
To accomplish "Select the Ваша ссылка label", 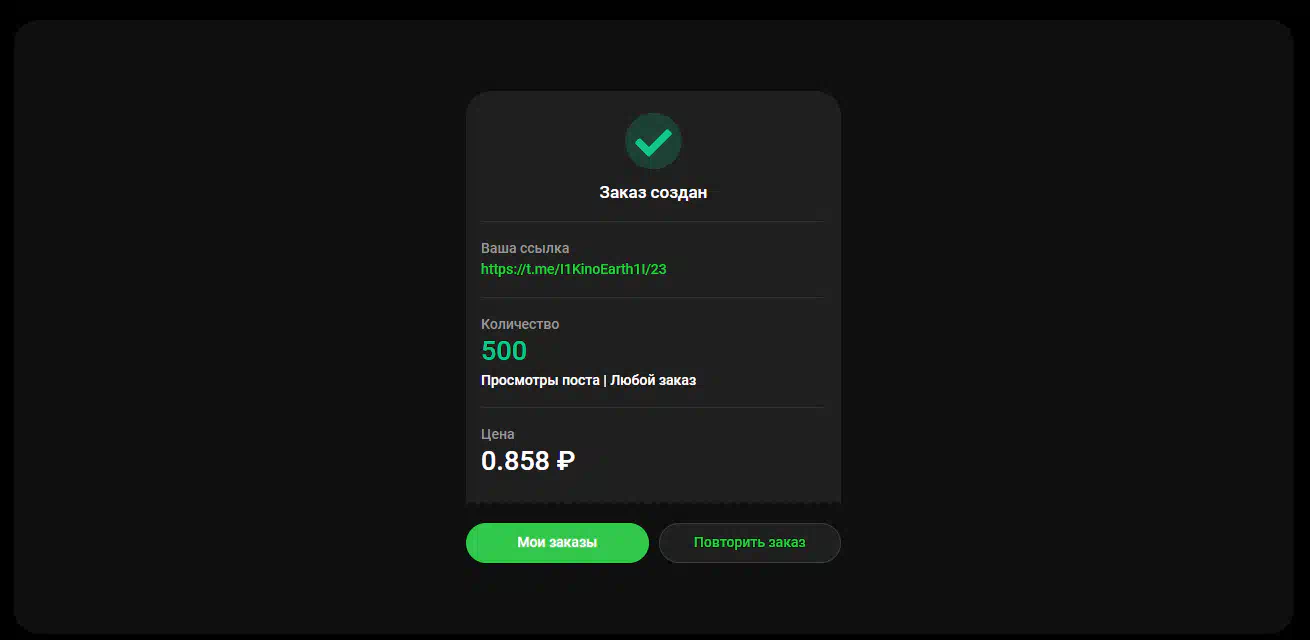I will click(525, 248).
